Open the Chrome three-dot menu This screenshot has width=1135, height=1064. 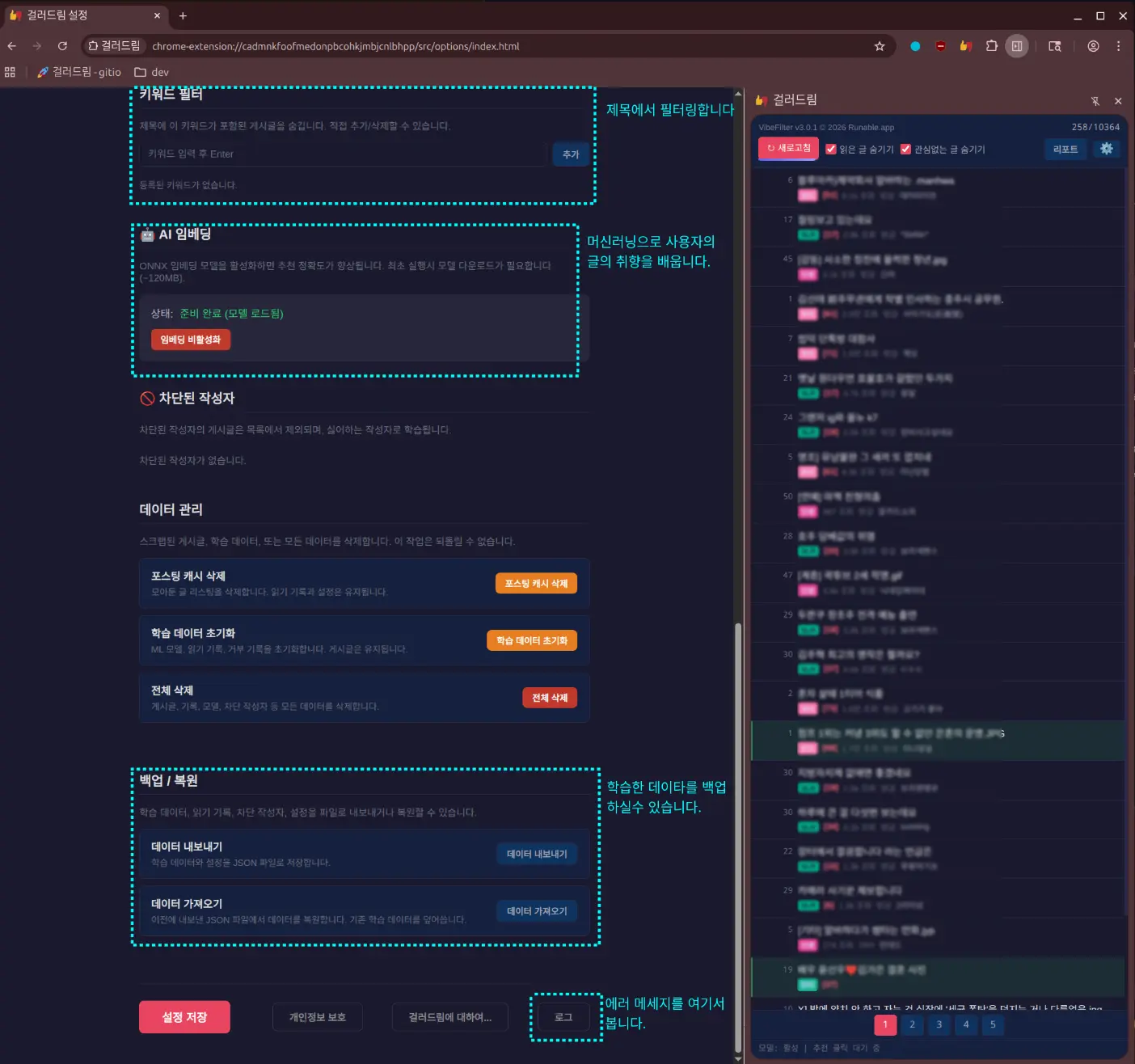click(1118, 46)
